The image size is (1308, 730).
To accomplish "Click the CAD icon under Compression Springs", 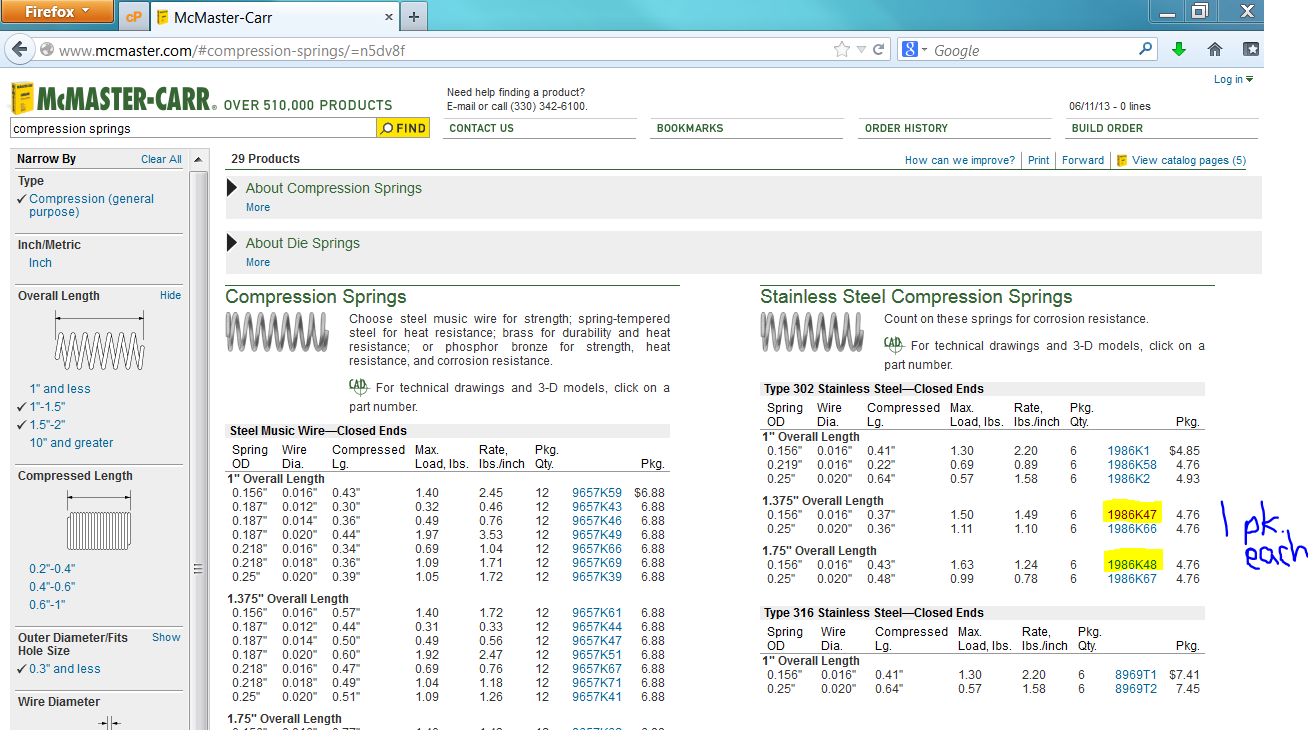I will tap(358, 387).
